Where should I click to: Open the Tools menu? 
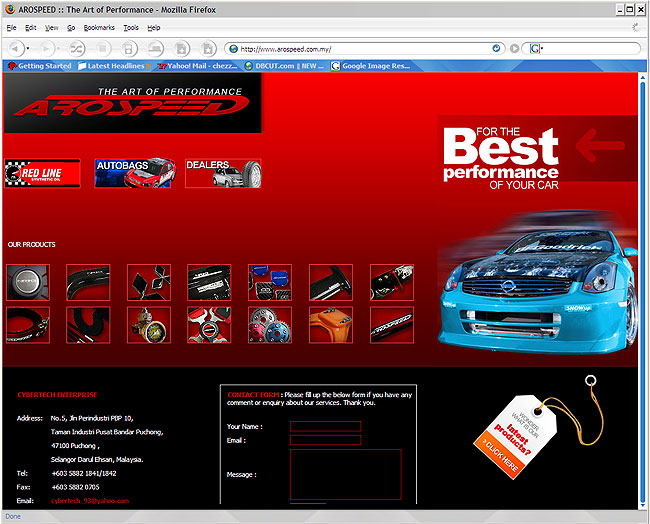click(131, 27)
